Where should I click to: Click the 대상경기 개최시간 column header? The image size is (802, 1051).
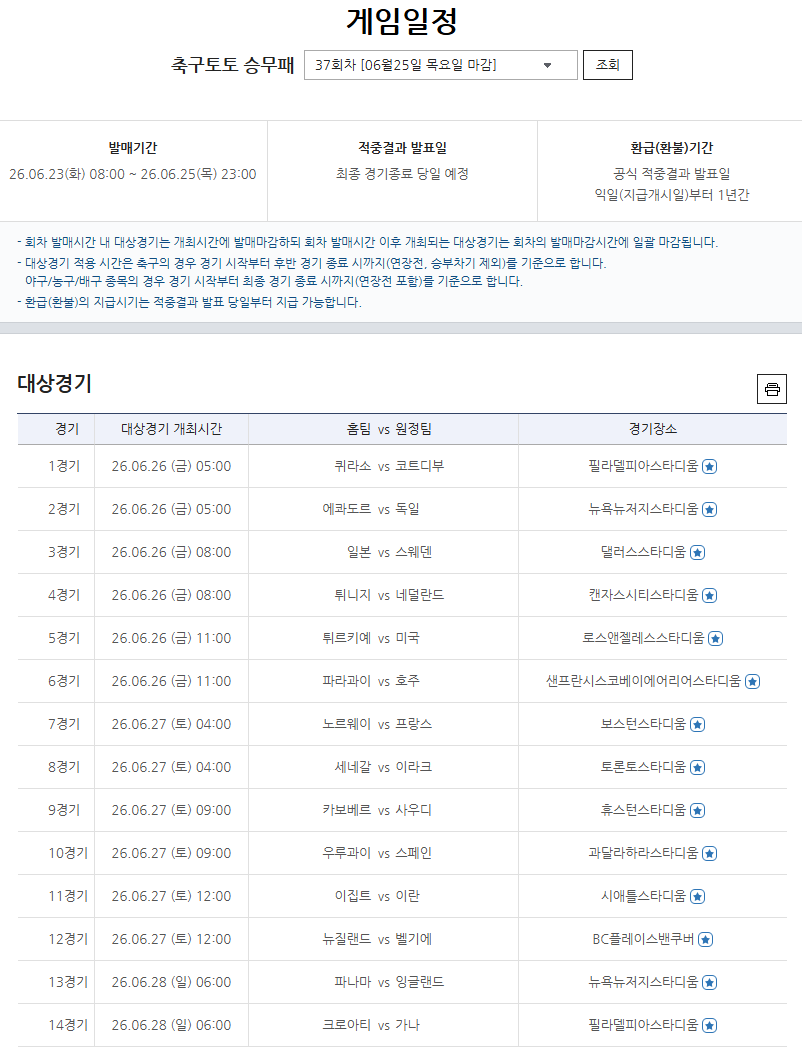tap(172, 429)
